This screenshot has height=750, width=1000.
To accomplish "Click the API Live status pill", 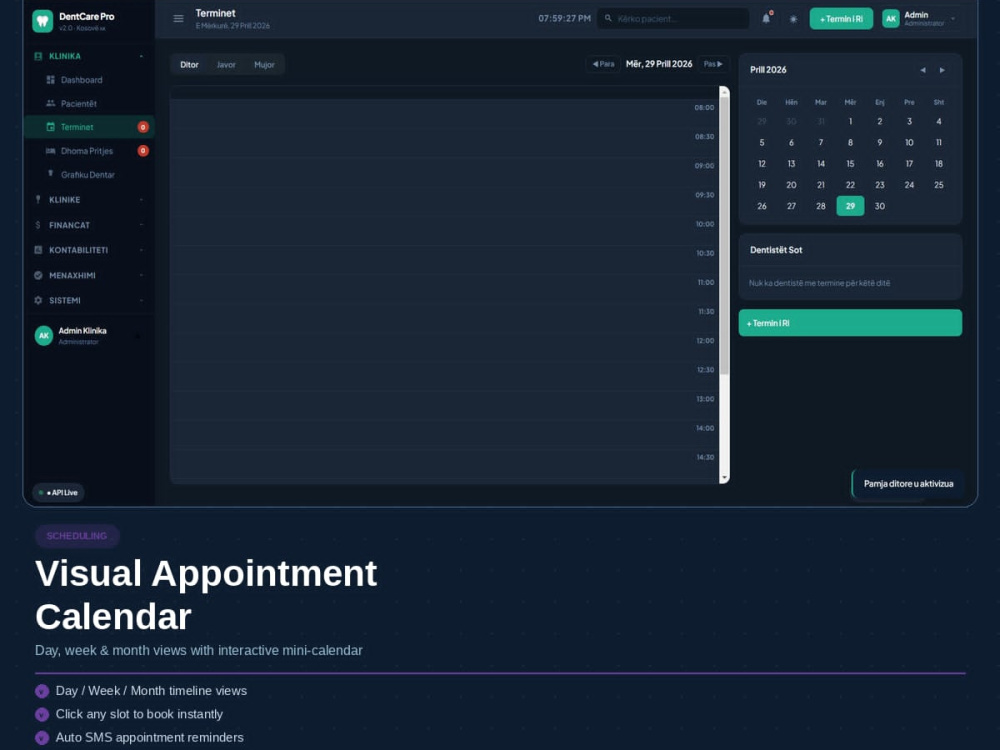I will coord(59,492).
